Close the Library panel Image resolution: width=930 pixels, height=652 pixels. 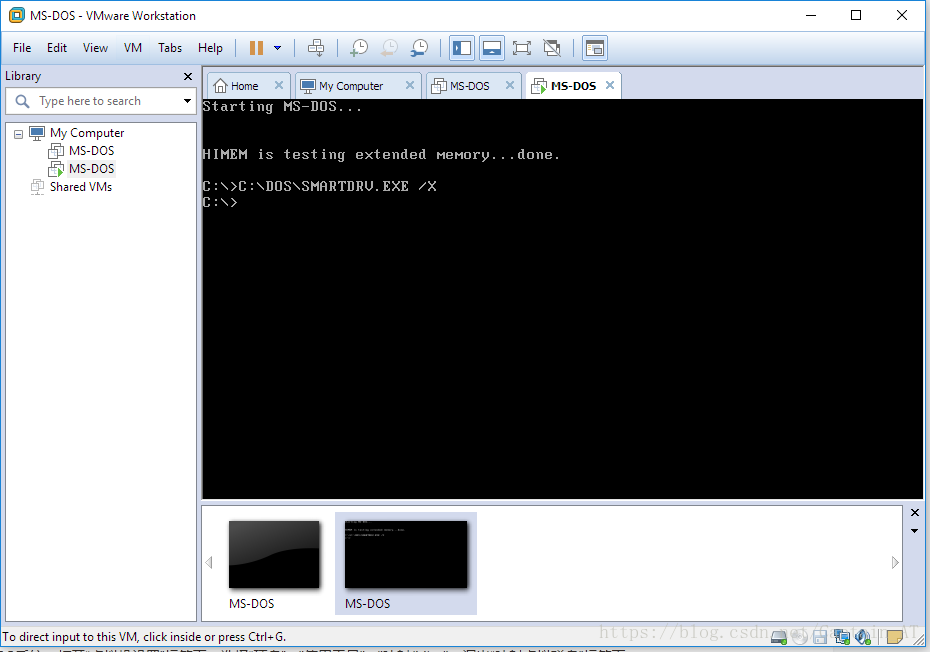coord(188,77)
